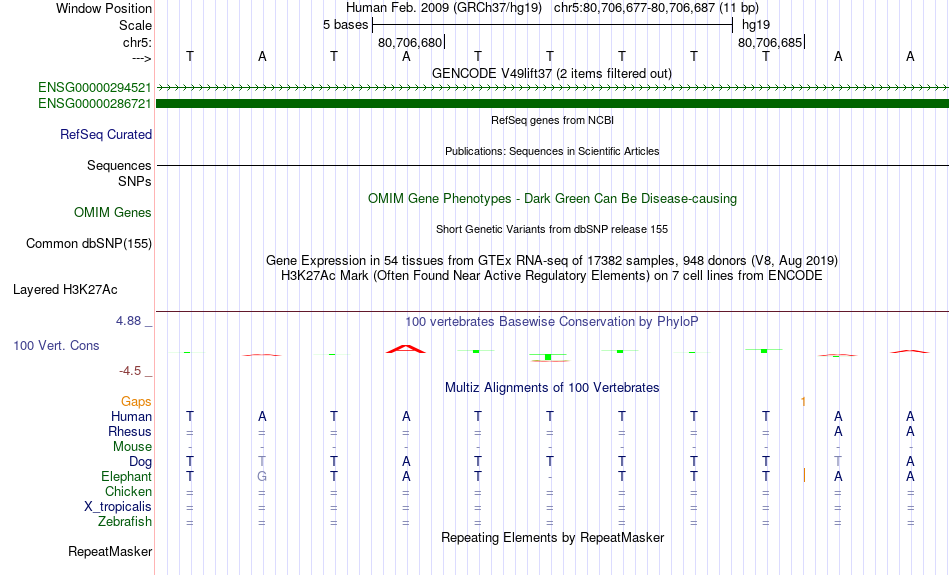The width and height of the screenshot is (950, 575).
Task: Click the Window Position label
Action: point(104,8)
